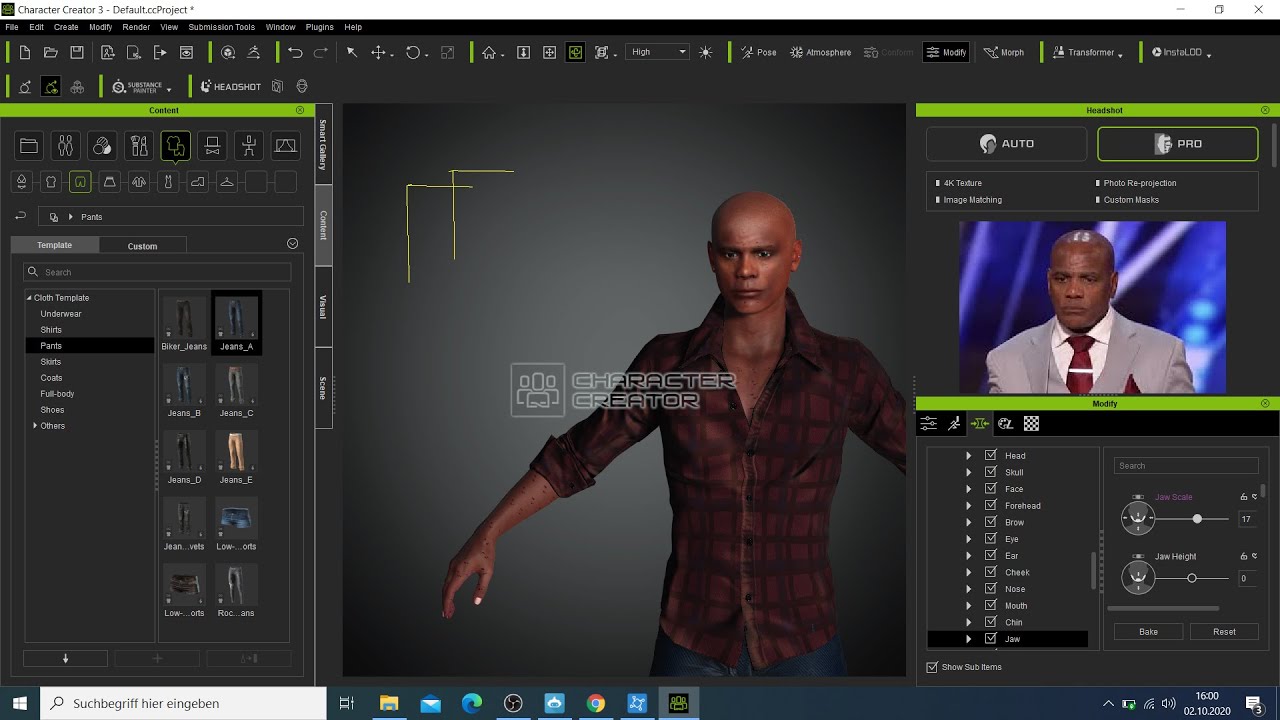Click the sun lighting icon in the toolbar
Image resolution: width=1280 pixels, height=720 pixels.
(706, 52)
